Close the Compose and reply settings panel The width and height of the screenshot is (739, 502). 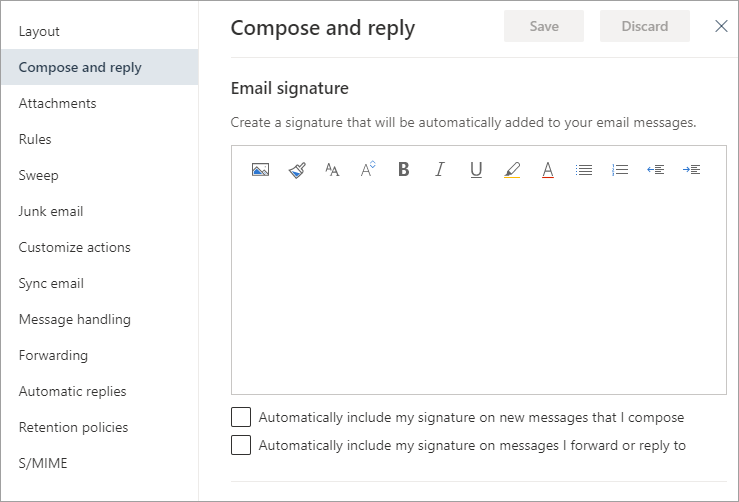pyautogui.click(x=721, y=26)
